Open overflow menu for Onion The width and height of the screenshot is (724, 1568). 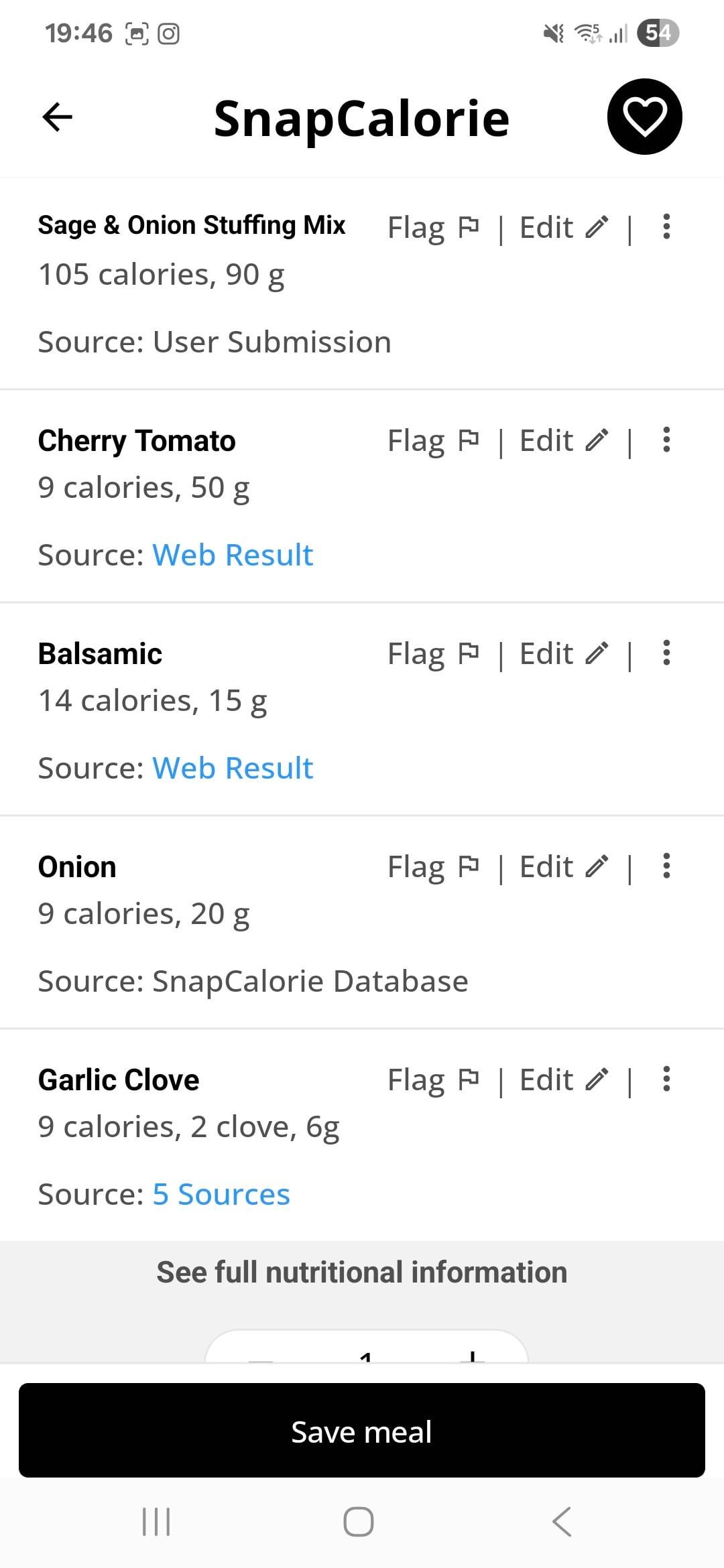coord(666,866)
